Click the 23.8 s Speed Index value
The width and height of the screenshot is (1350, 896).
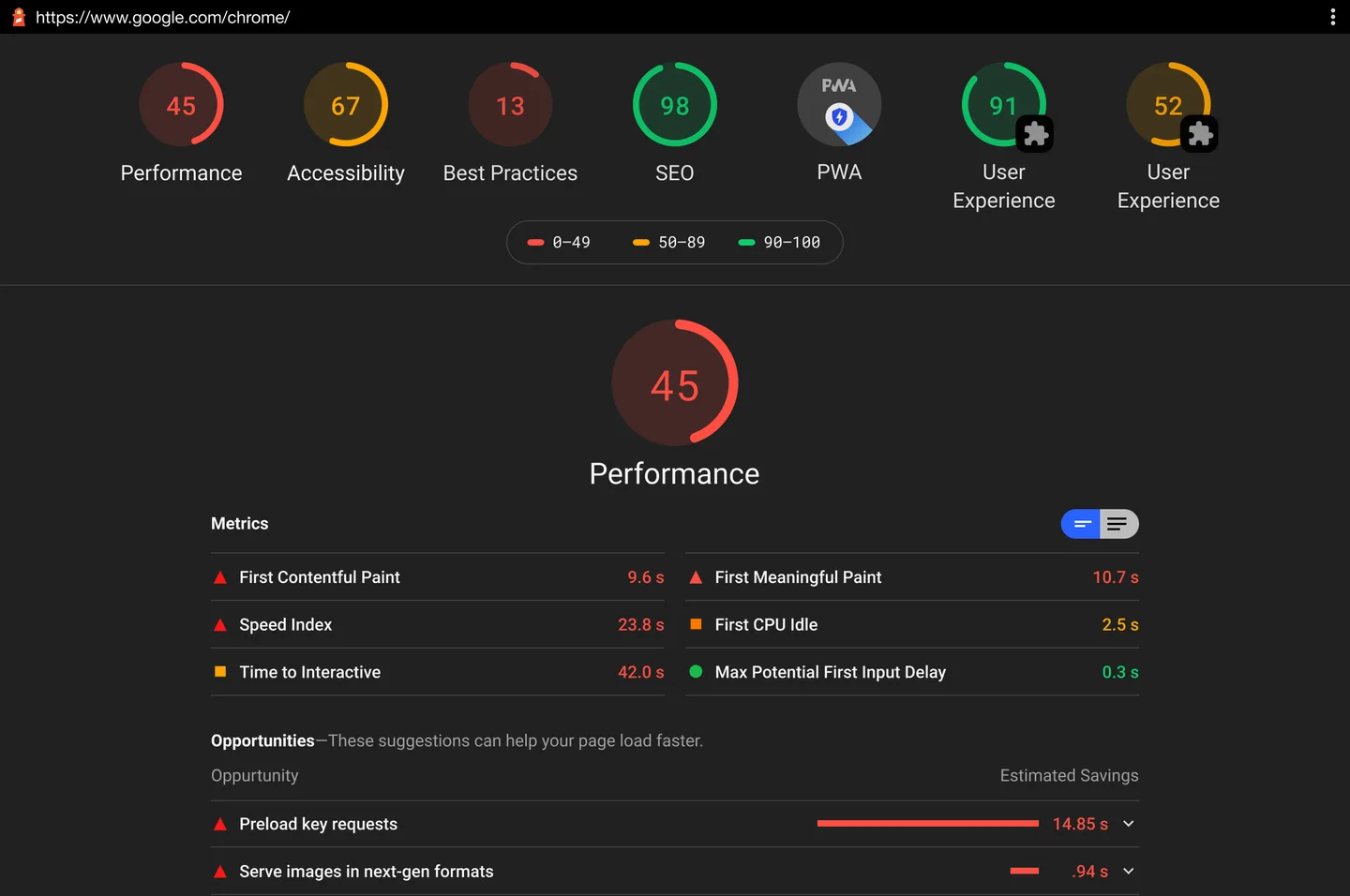click(x=641, y=625)
